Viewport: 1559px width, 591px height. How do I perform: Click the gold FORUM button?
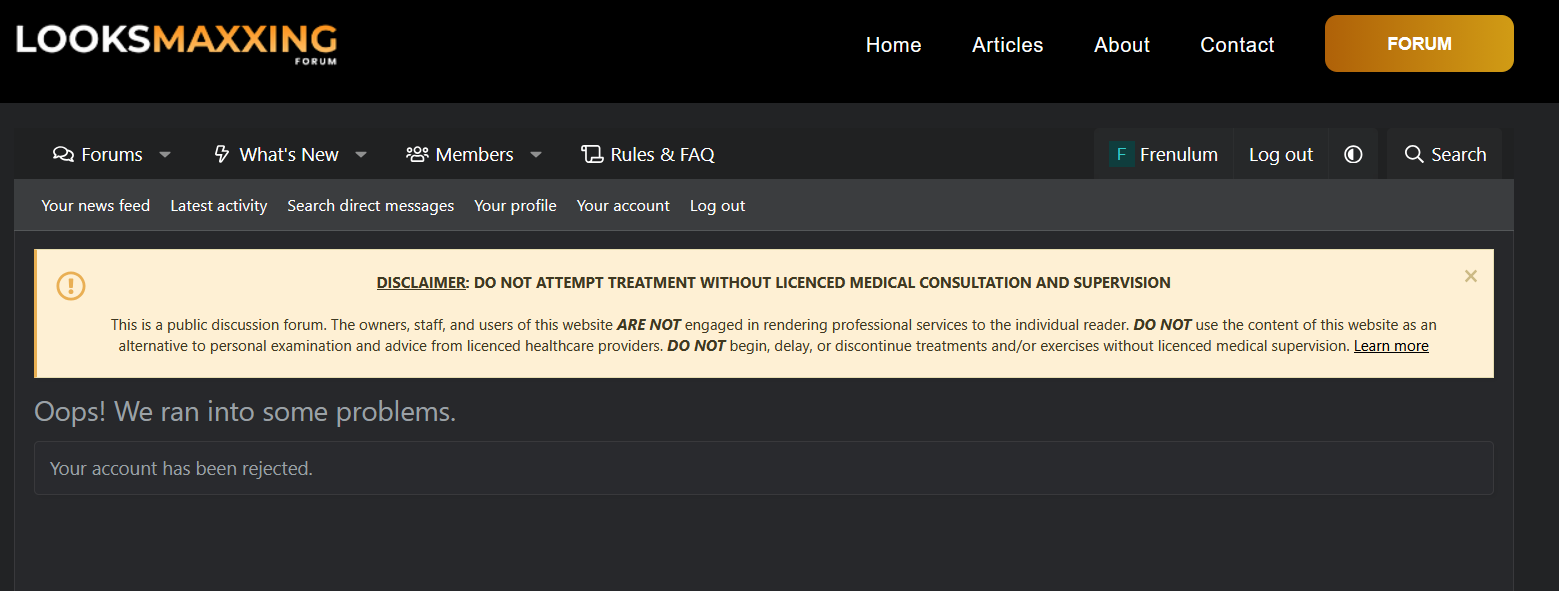coord(1418,44)
